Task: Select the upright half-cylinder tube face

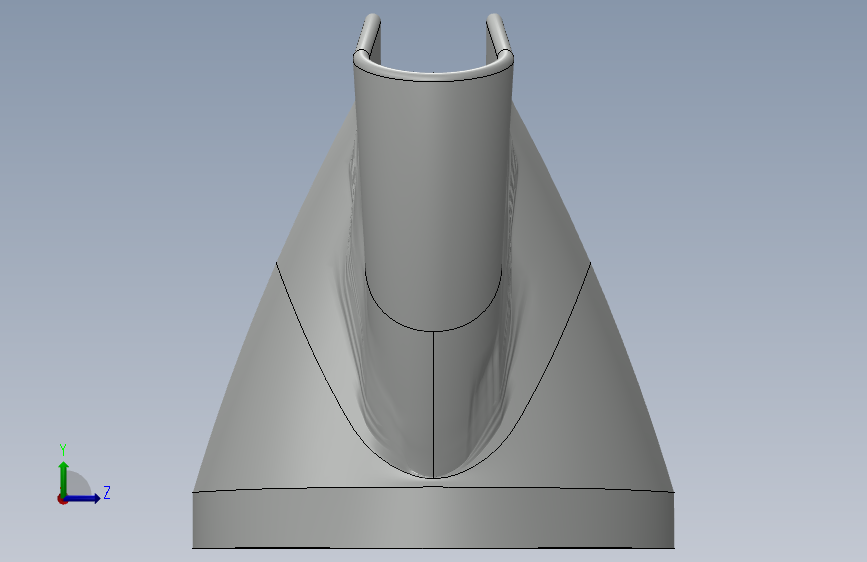Action: 433,199
